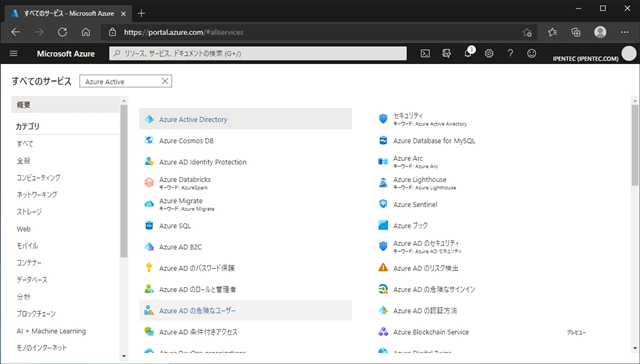Select the ストレージ category

(29, 212)
